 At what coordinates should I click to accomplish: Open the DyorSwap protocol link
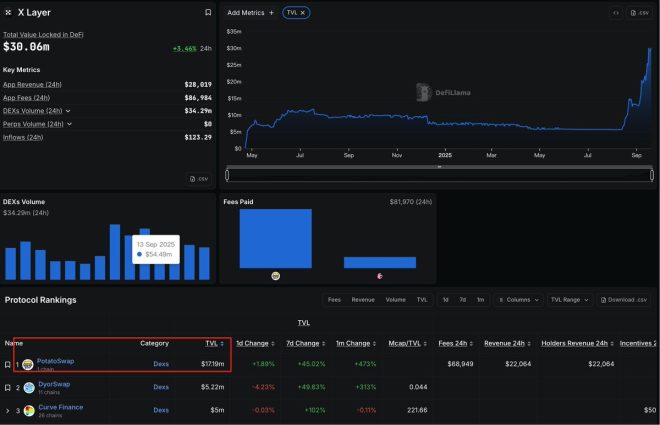[x=54, y=384]
